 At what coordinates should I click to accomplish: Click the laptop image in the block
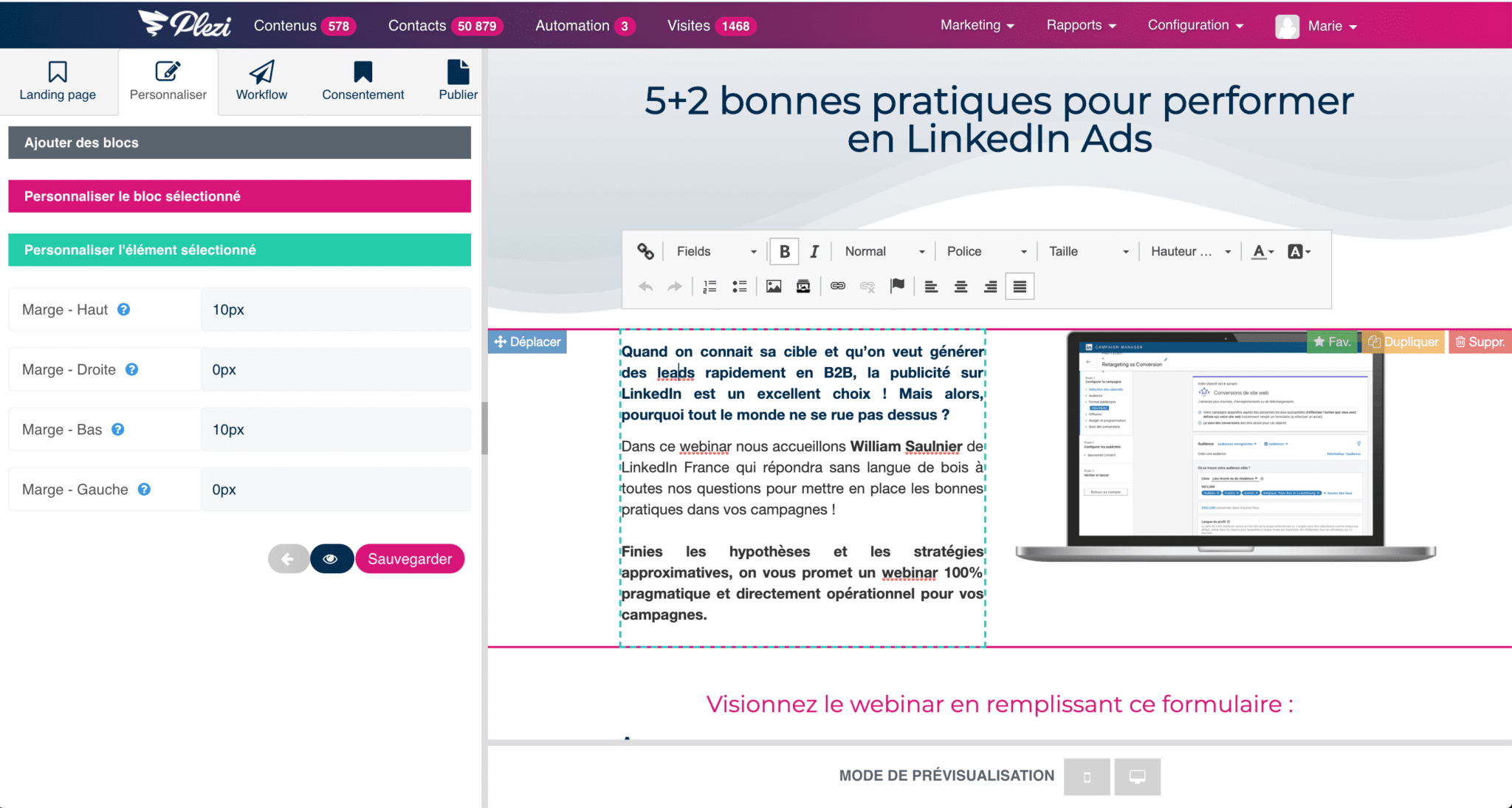(x=1226, y=448)
